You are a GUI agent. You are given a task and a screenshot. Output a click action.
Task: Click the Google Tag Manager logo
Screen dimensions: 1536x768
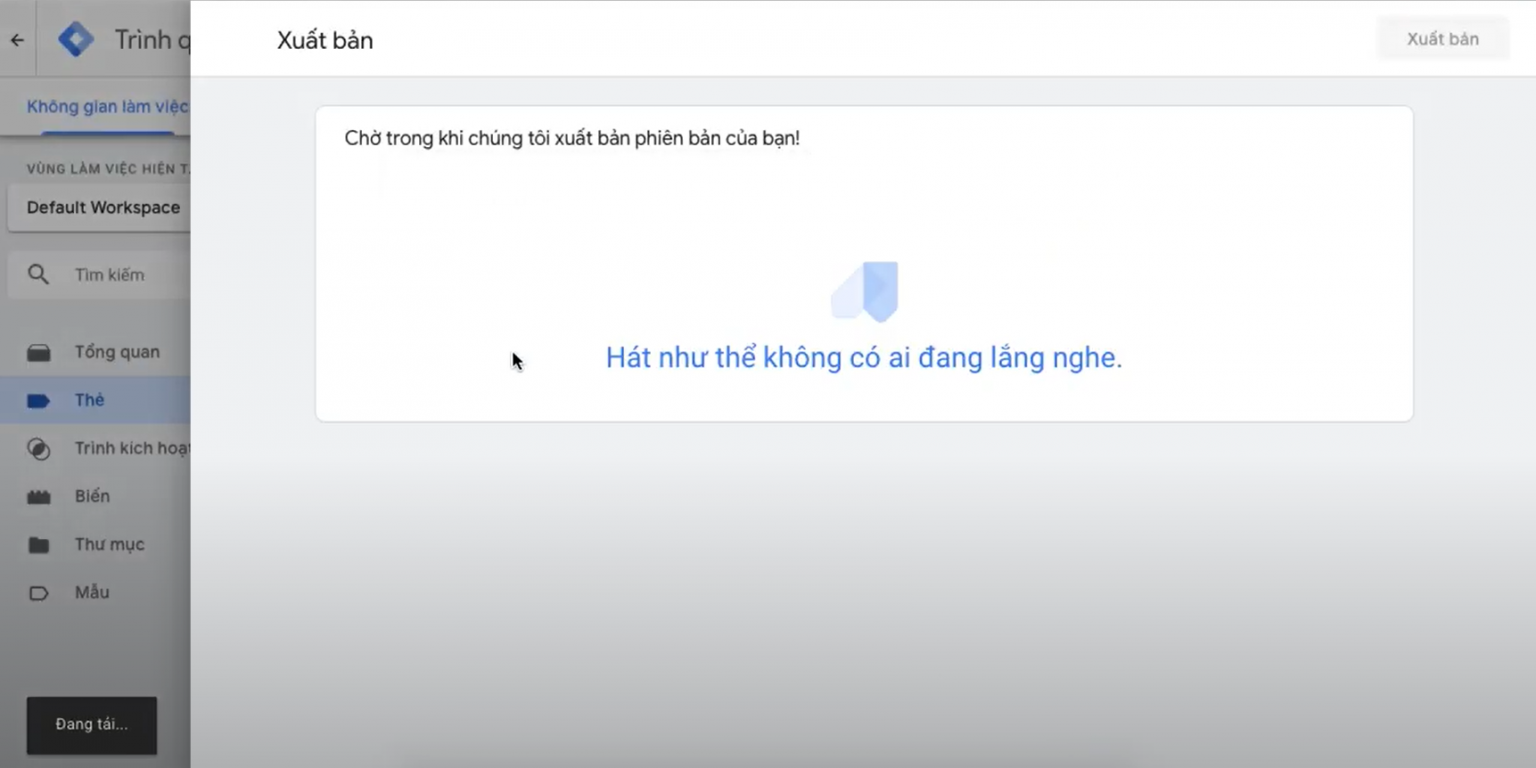coord(76,40)
